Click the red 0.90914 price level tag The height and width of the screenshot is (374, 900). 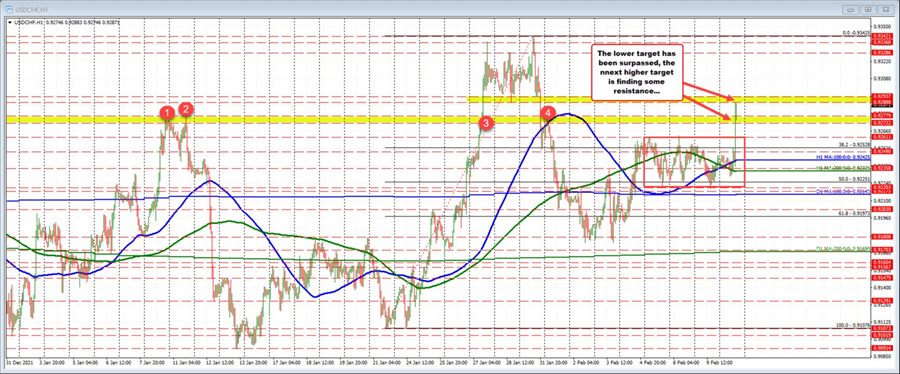881,348
